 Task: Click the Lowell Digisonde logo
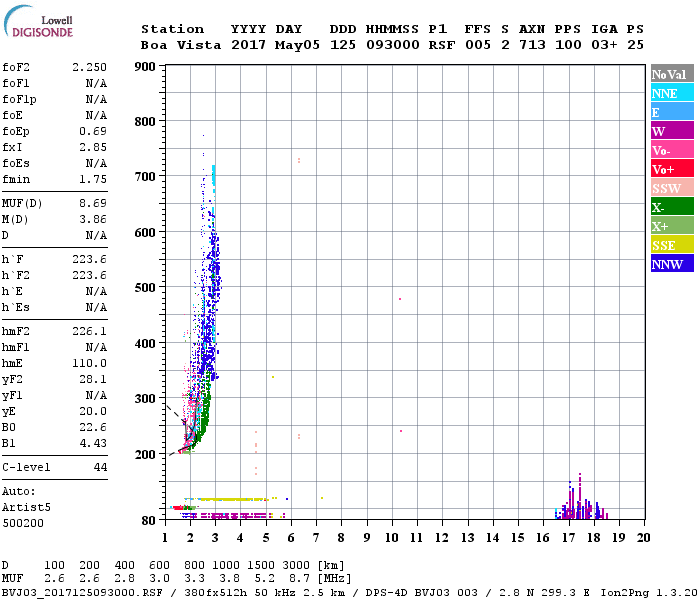point(38,22)
